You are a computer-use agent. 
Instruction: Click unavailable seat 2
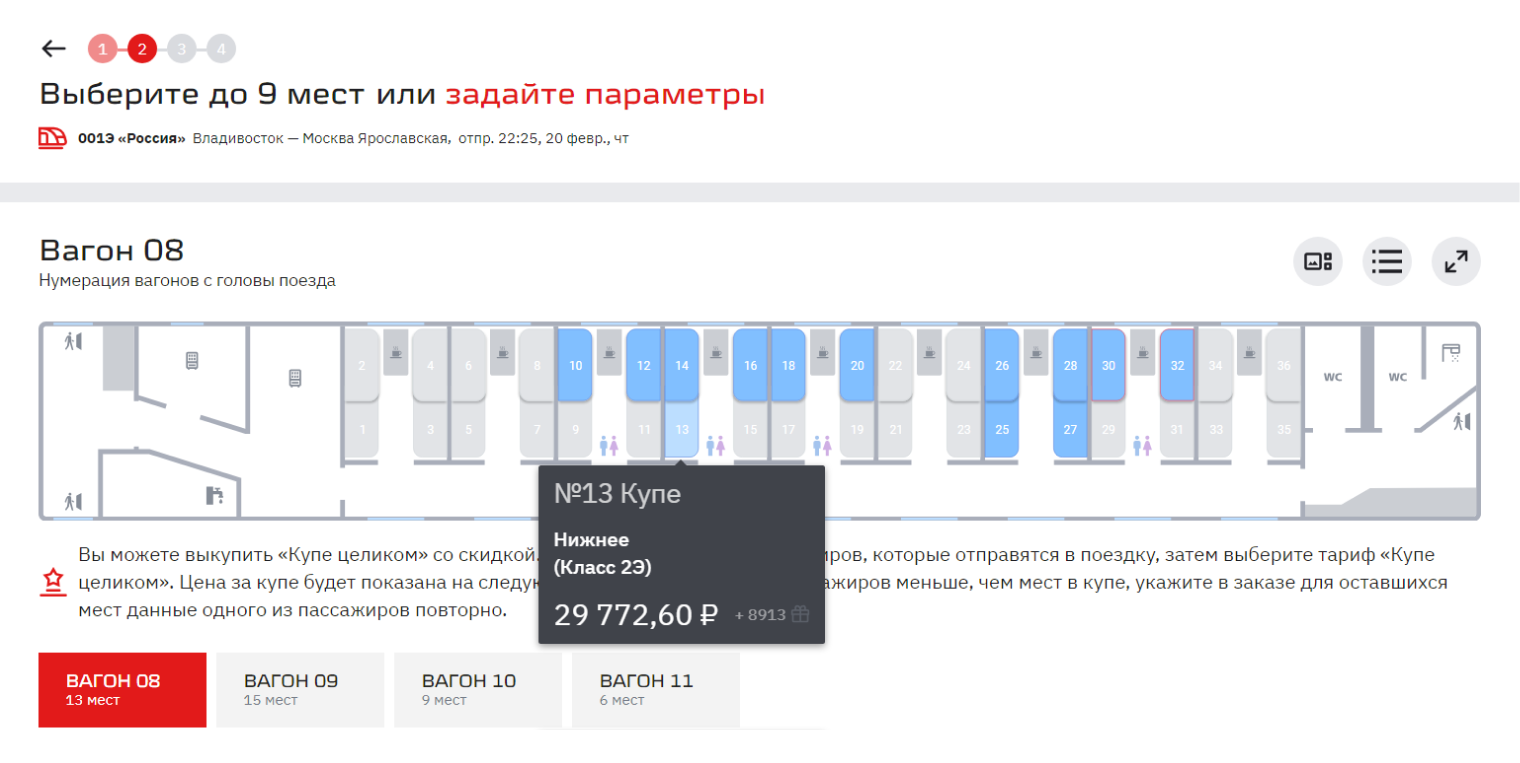point(362,365)
